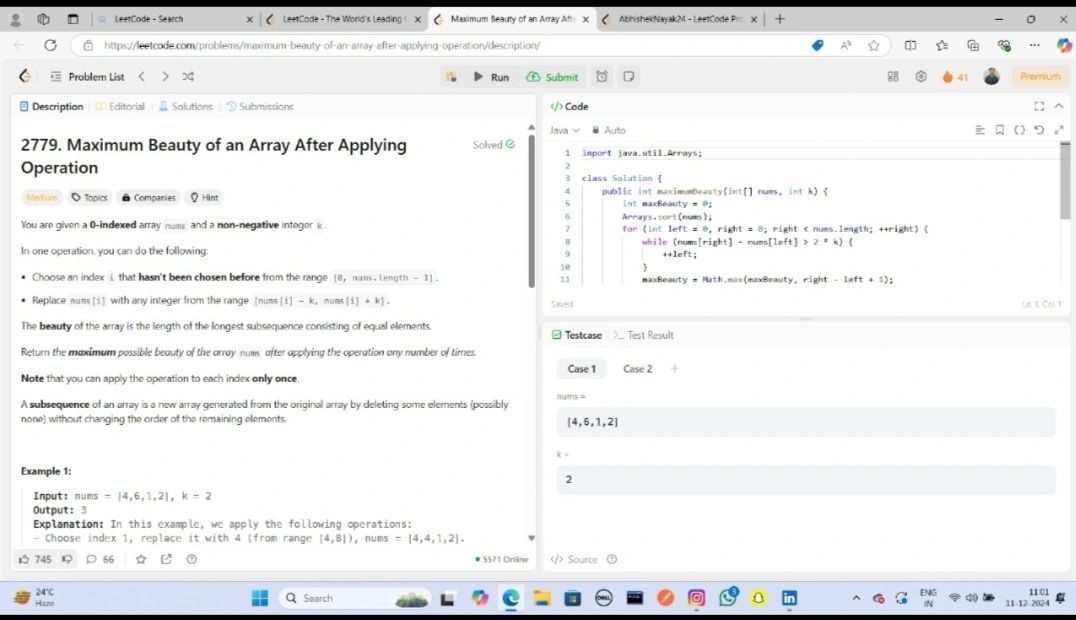Viewport: 1076px width, 620px height.
Task: Open WhatsApp from the taskbar
Action: point(727,597)
